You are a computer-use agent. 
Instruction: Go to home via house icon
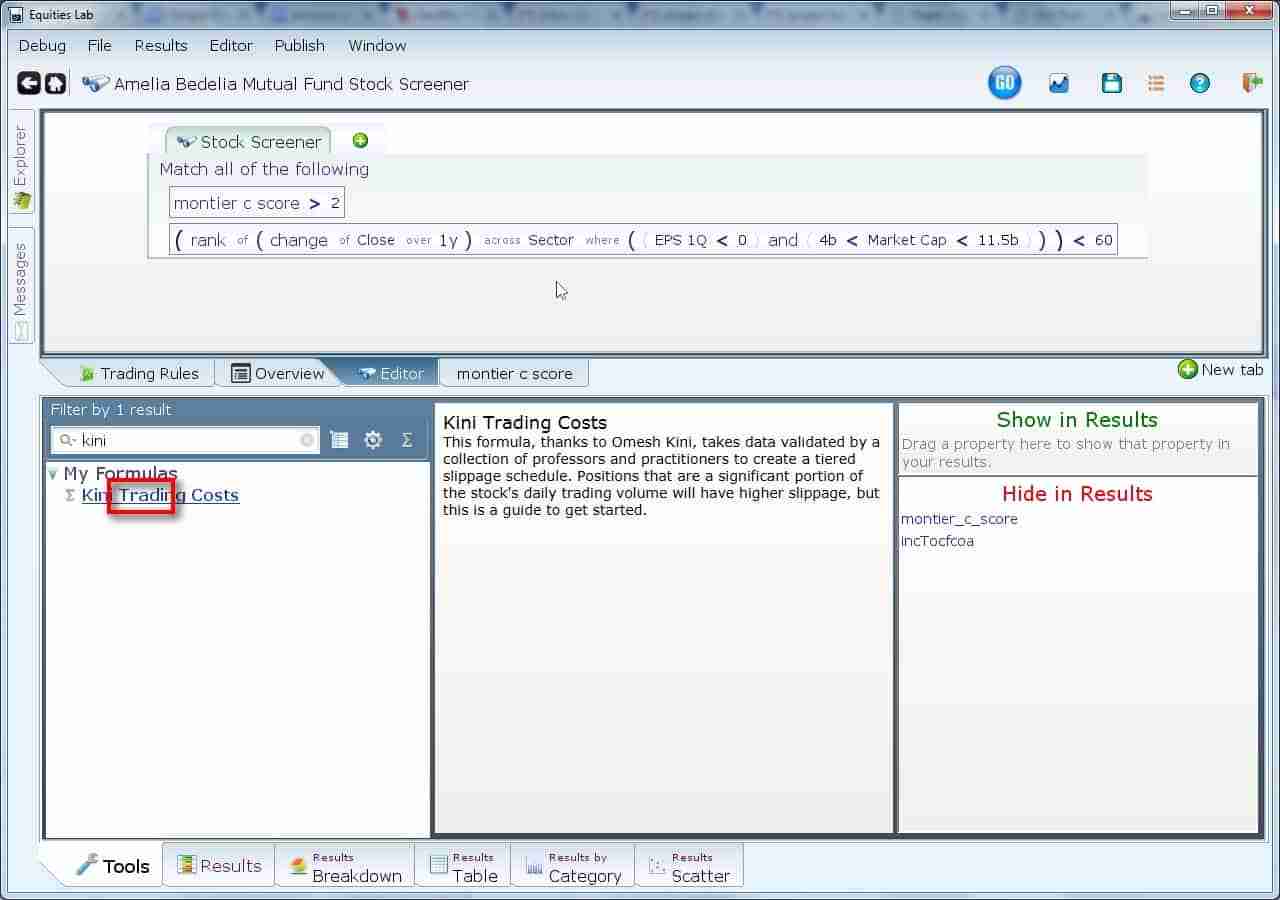(x=56, y=84)
